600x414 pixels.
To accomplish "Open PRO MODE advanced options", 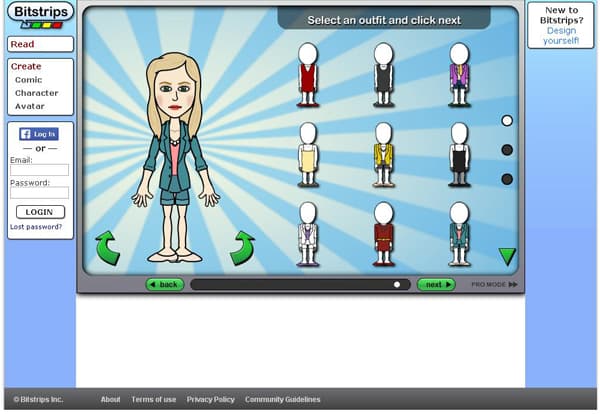I will click(x=494, y=285).
